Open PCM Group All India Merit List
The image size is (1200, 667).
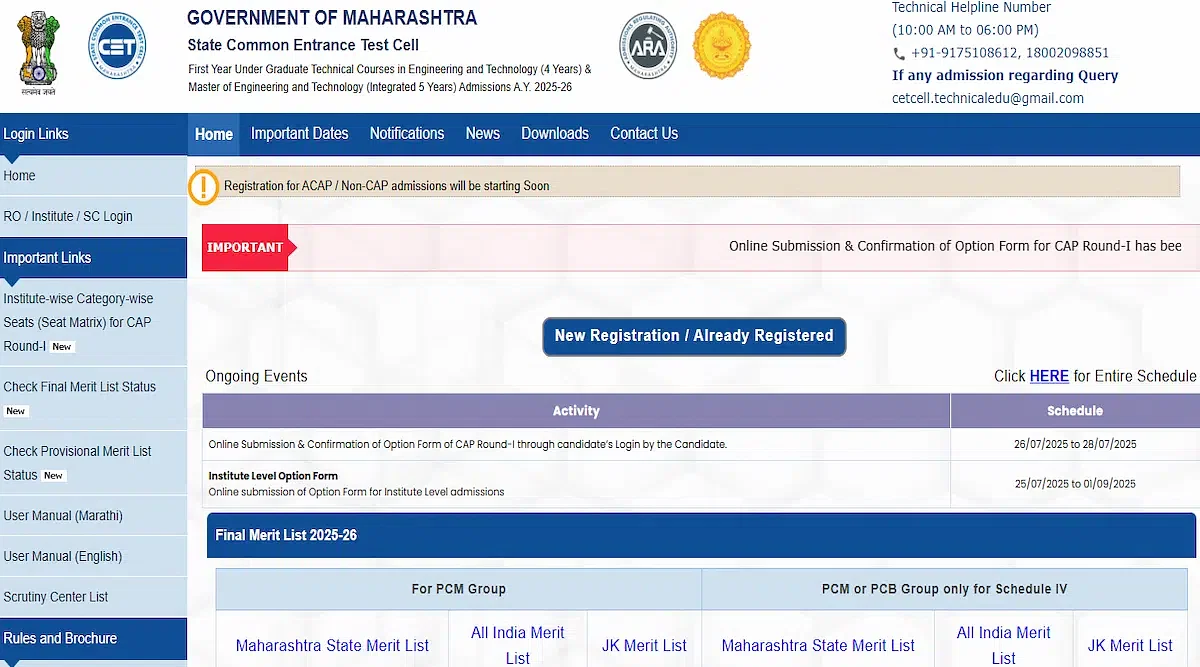pyautogui.click(x=518, y=645)
